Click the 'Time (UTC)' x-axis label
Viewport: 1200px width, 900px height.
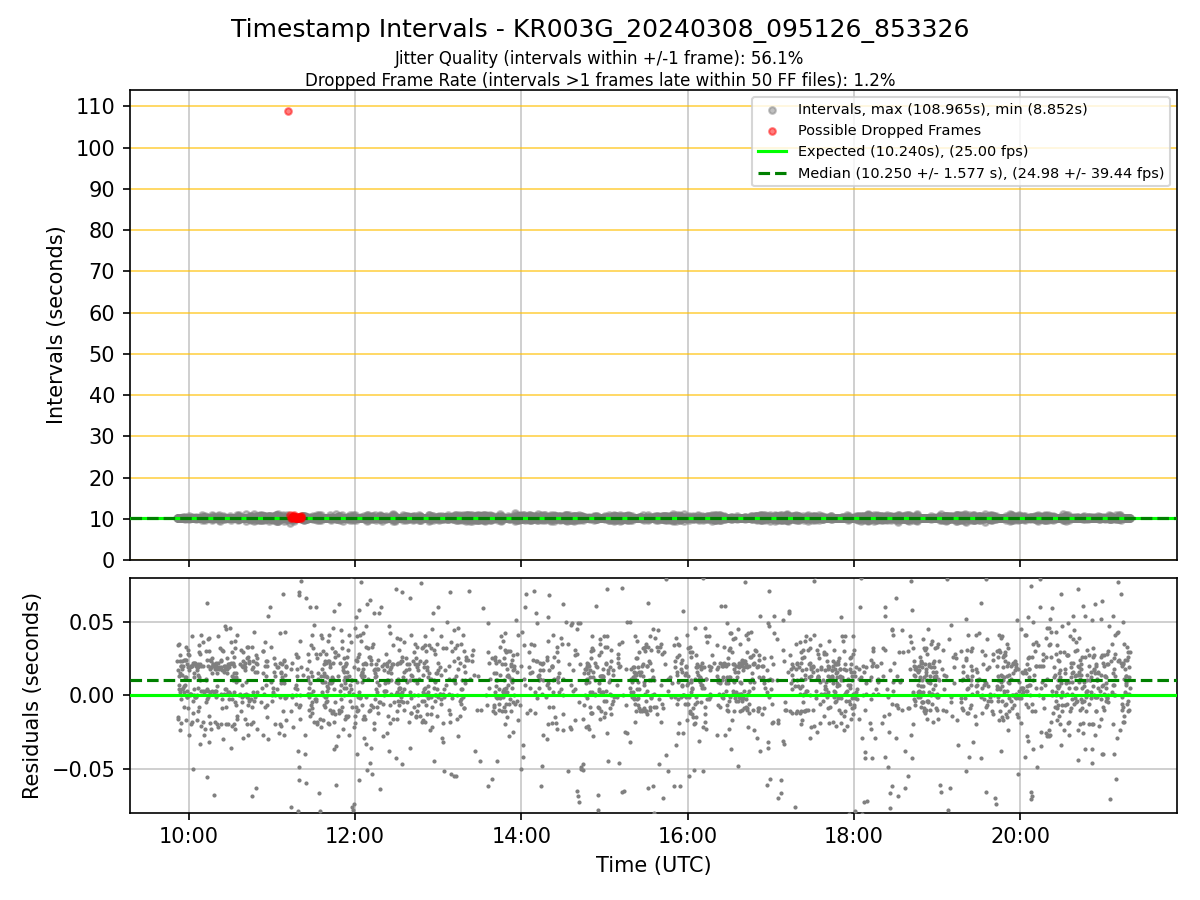point(654,865)
